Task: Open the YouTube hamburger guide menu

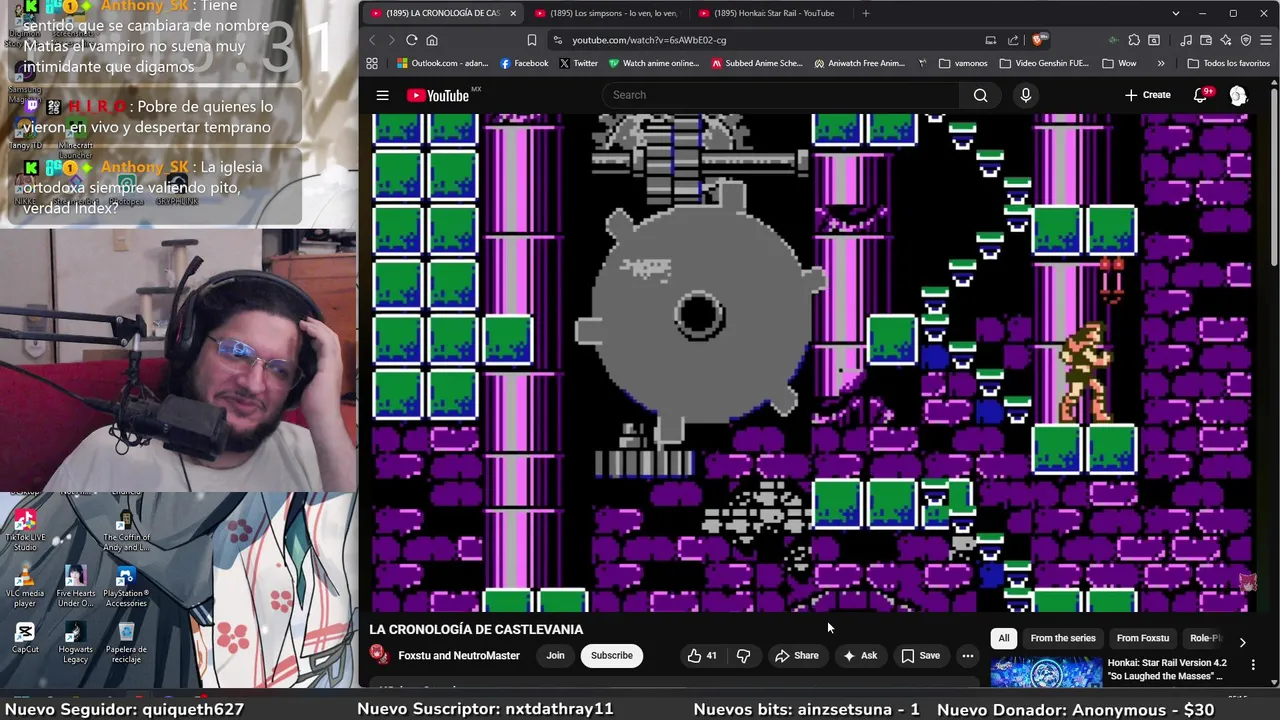Action: coord(382,95)
